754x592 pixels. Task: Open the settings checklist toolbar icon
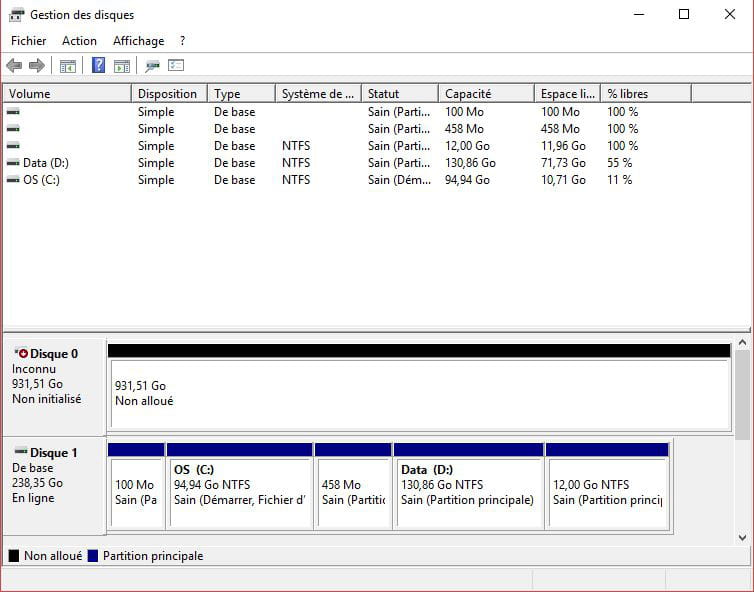pyautogui.click(x=176, y=66)
